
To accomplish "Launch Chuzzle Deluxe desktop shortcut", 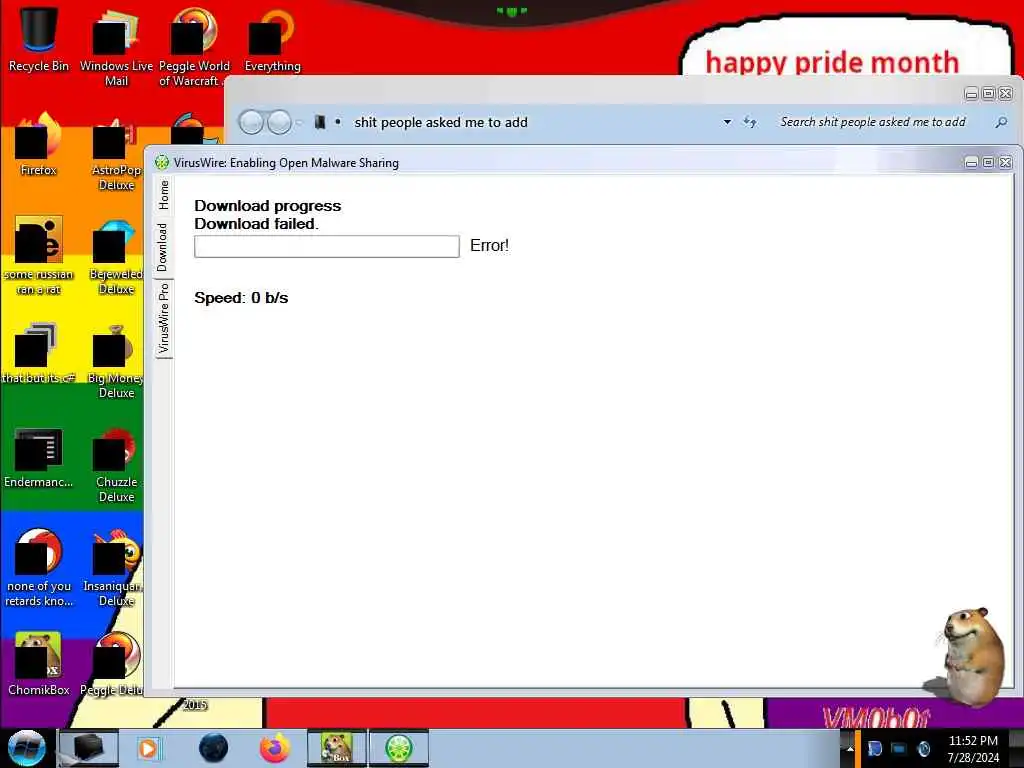I will [x=116, y=464].
